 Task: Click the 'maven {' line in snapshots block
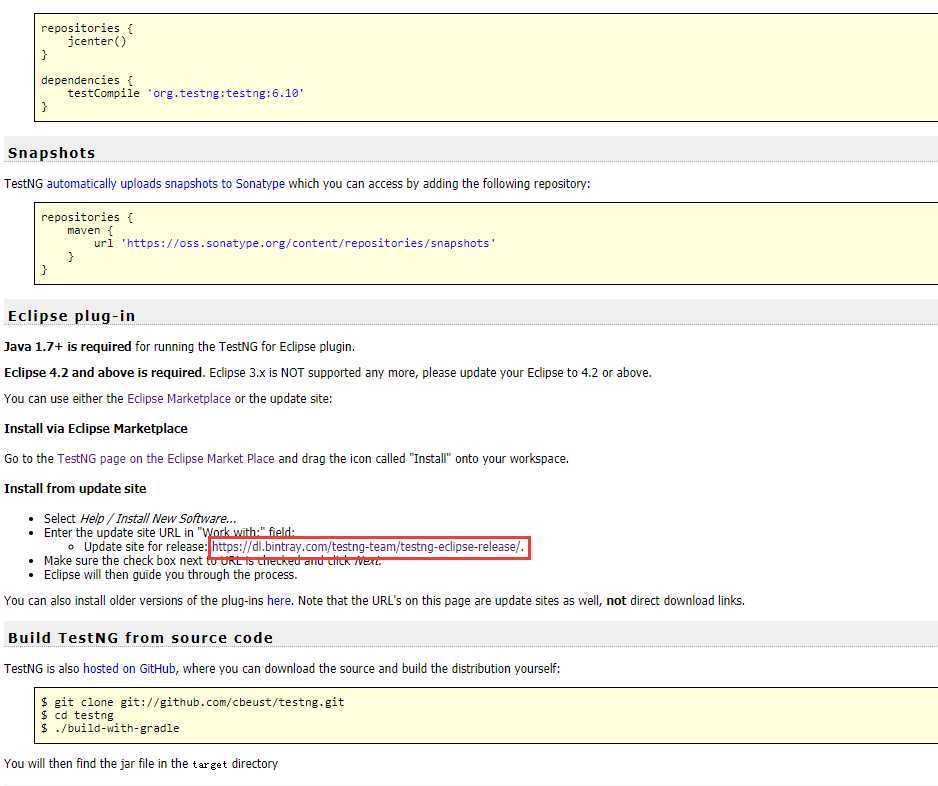pos(90,230)
